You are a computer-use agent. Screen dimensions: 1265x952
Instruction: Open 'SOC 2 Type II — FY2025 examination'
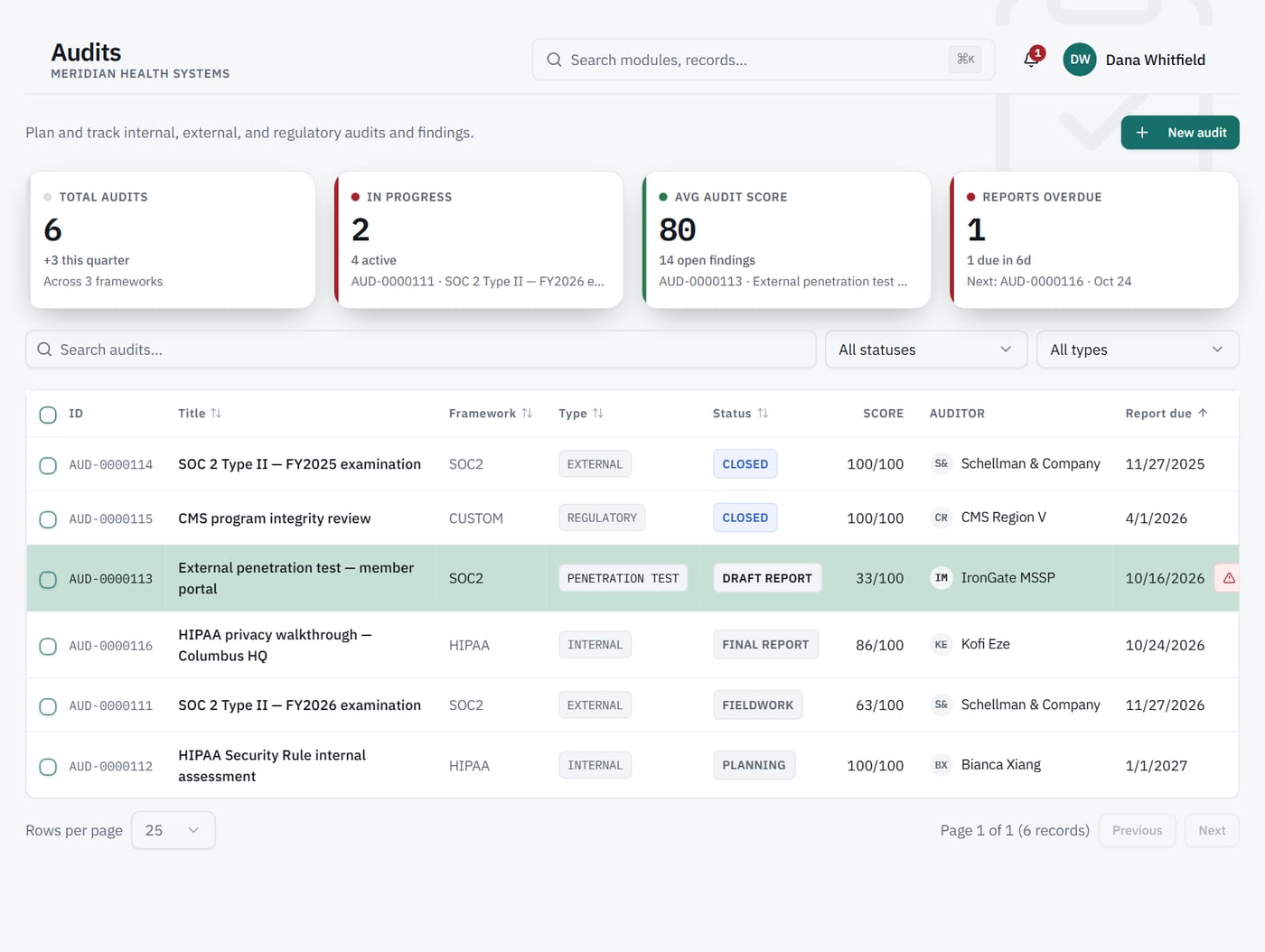(300, 464)
